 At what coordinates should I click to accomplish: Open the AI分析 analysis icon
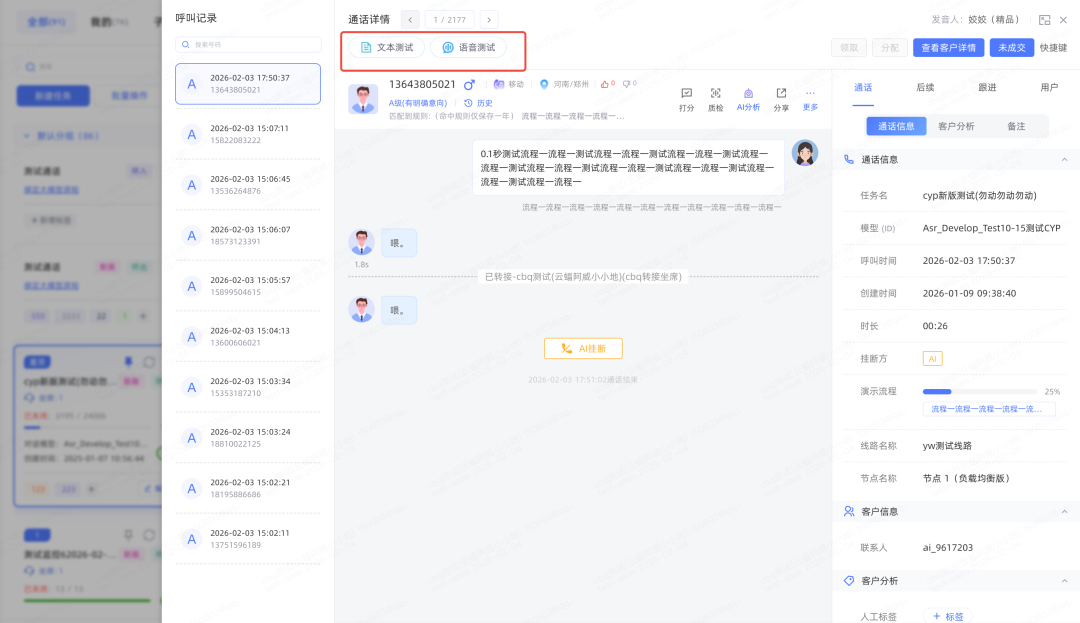748,93
